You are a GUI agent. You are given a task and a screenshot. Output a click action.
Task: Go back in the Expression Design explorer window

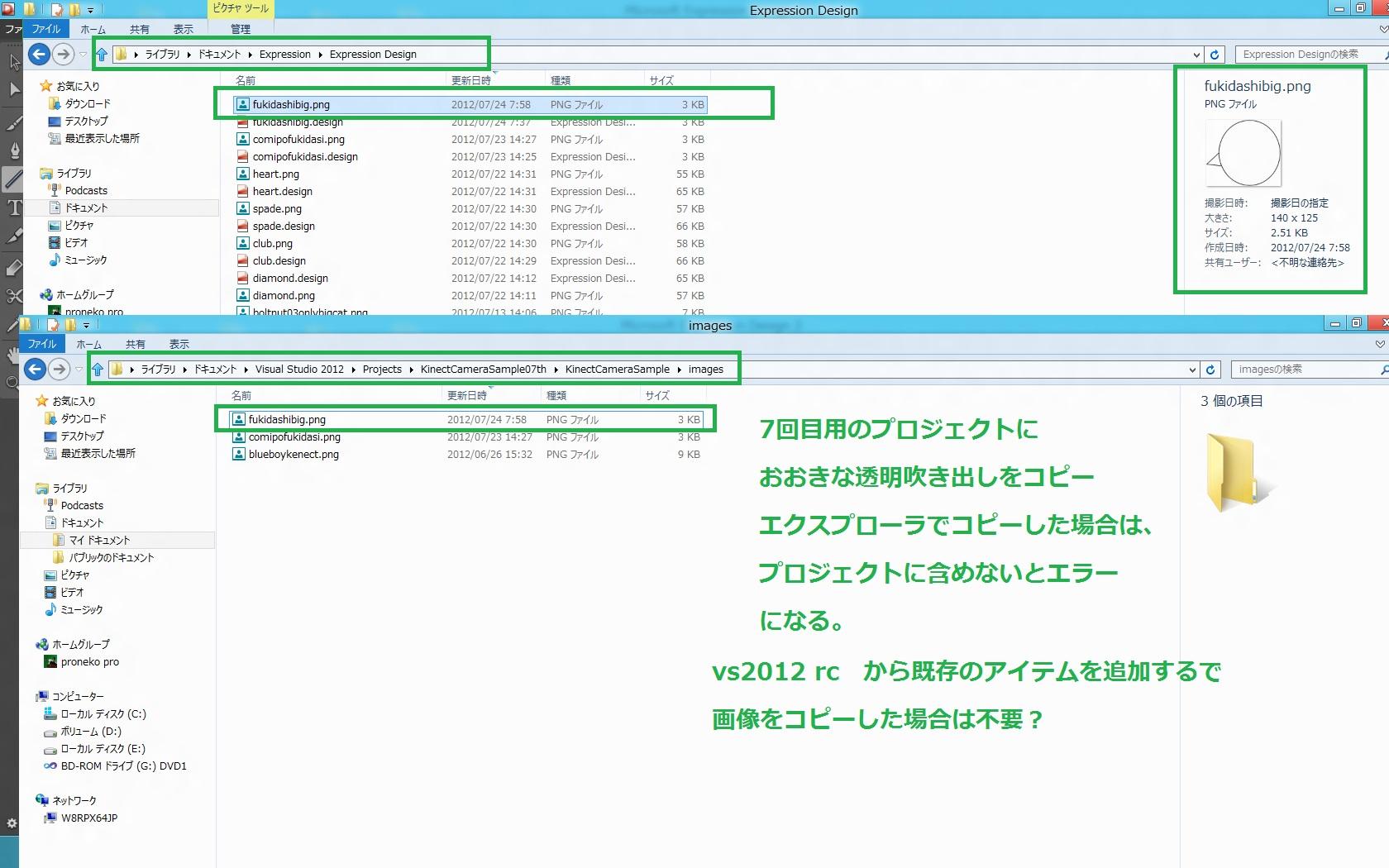39,55
